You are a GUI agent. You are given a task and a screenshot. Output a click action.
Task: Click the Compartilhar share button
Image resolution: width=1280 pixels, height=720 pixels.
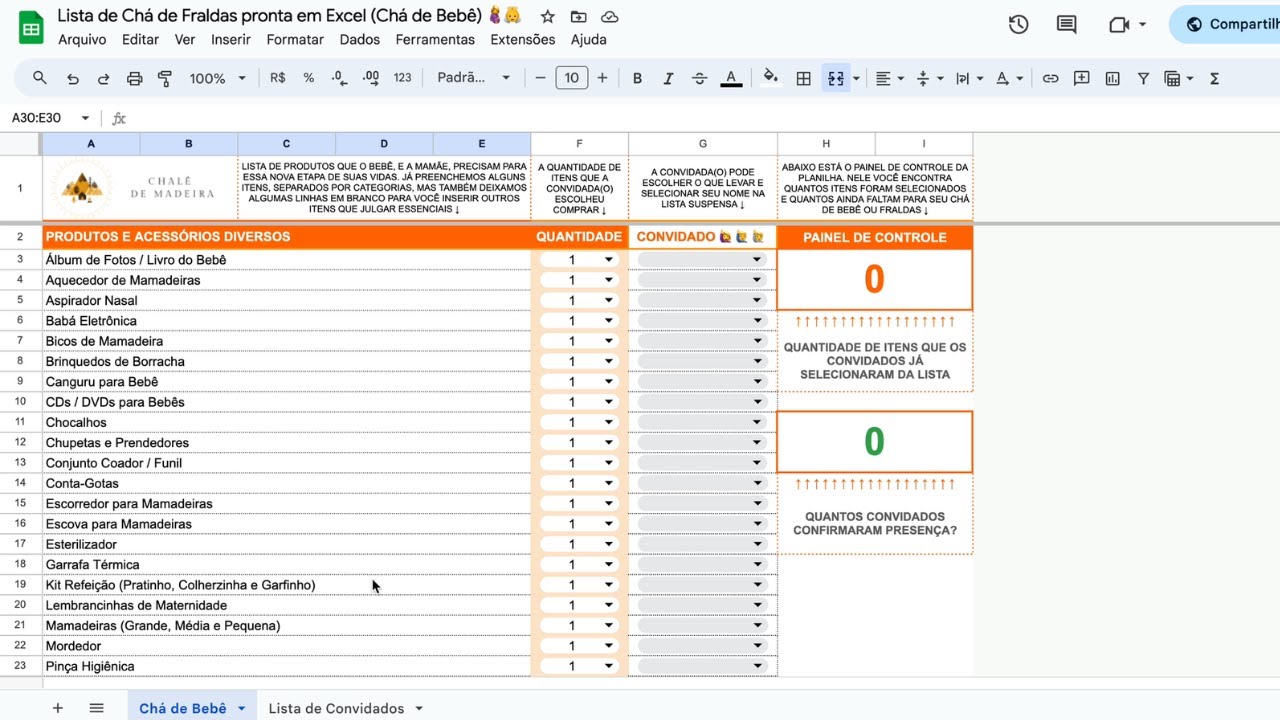tap(1225, 24)
